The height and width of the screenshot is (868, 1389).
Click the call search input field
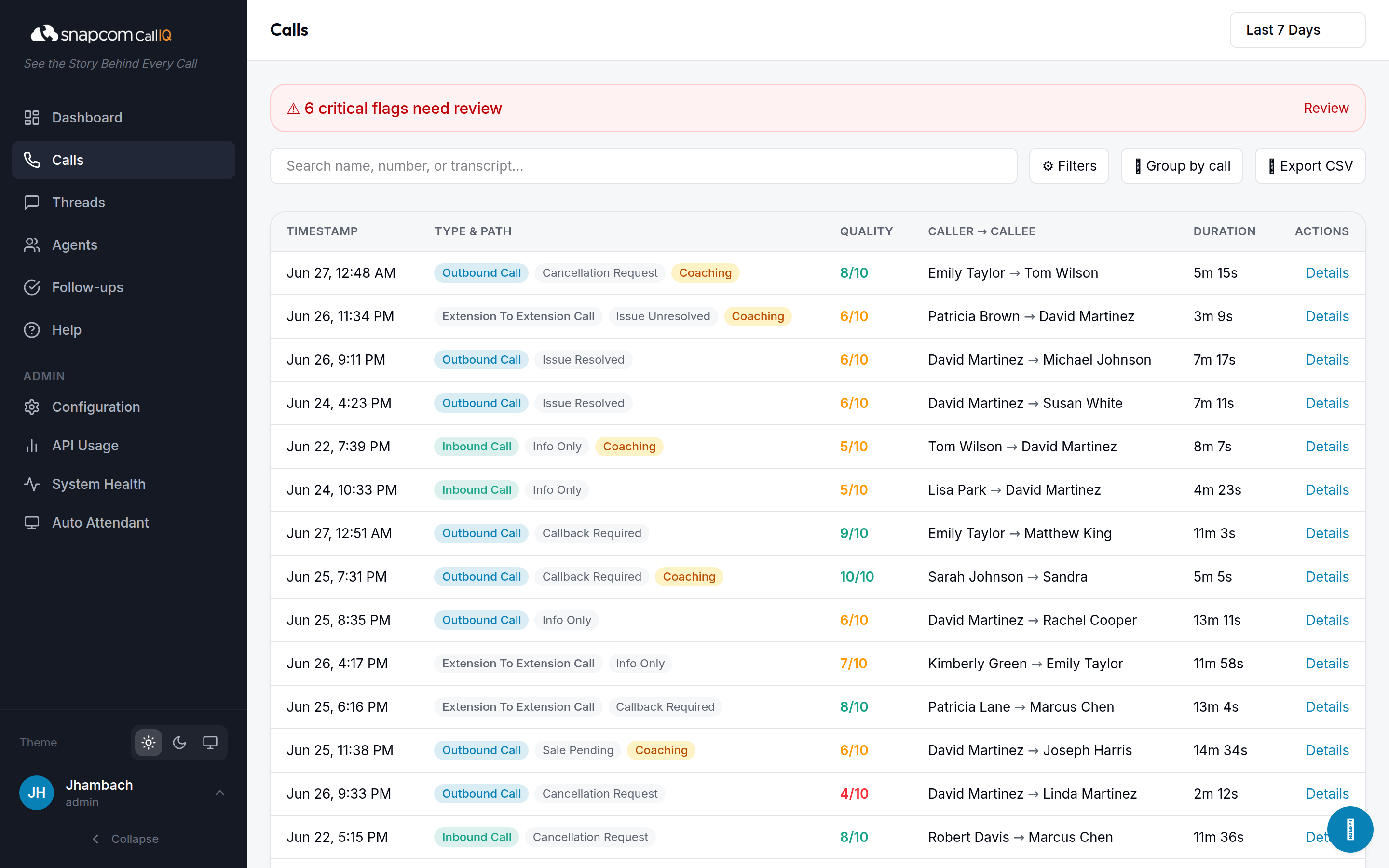(643, 166)
